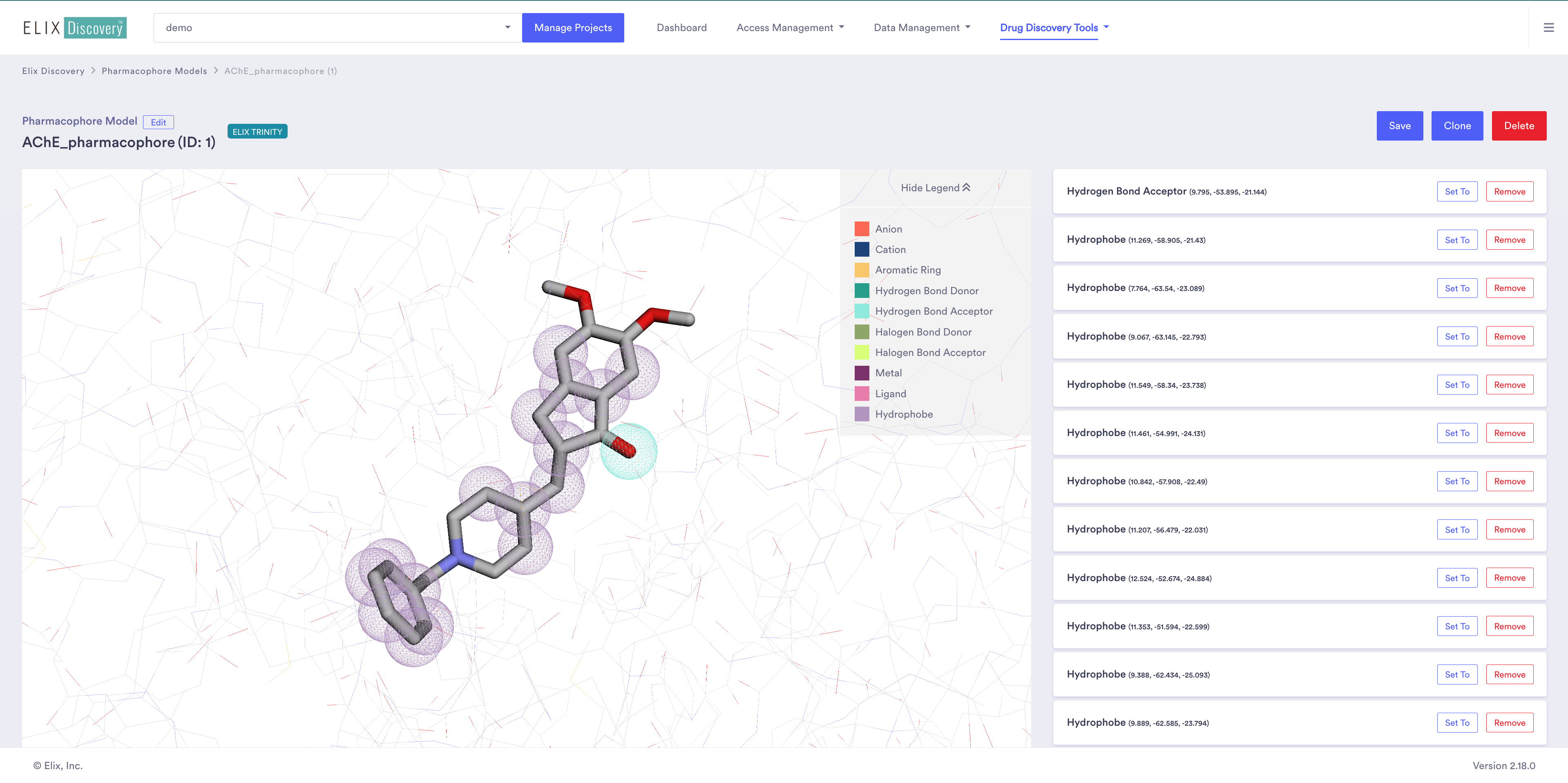Expand the Access Management menu
Screen dimensions: 1568x783
click(790, 27)
